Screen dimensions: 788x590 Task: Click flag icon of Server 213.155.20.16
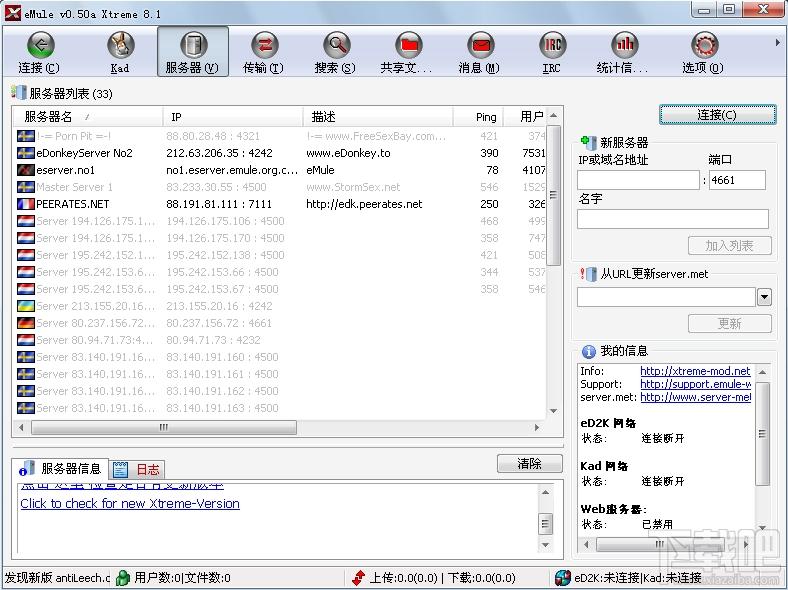26,306
